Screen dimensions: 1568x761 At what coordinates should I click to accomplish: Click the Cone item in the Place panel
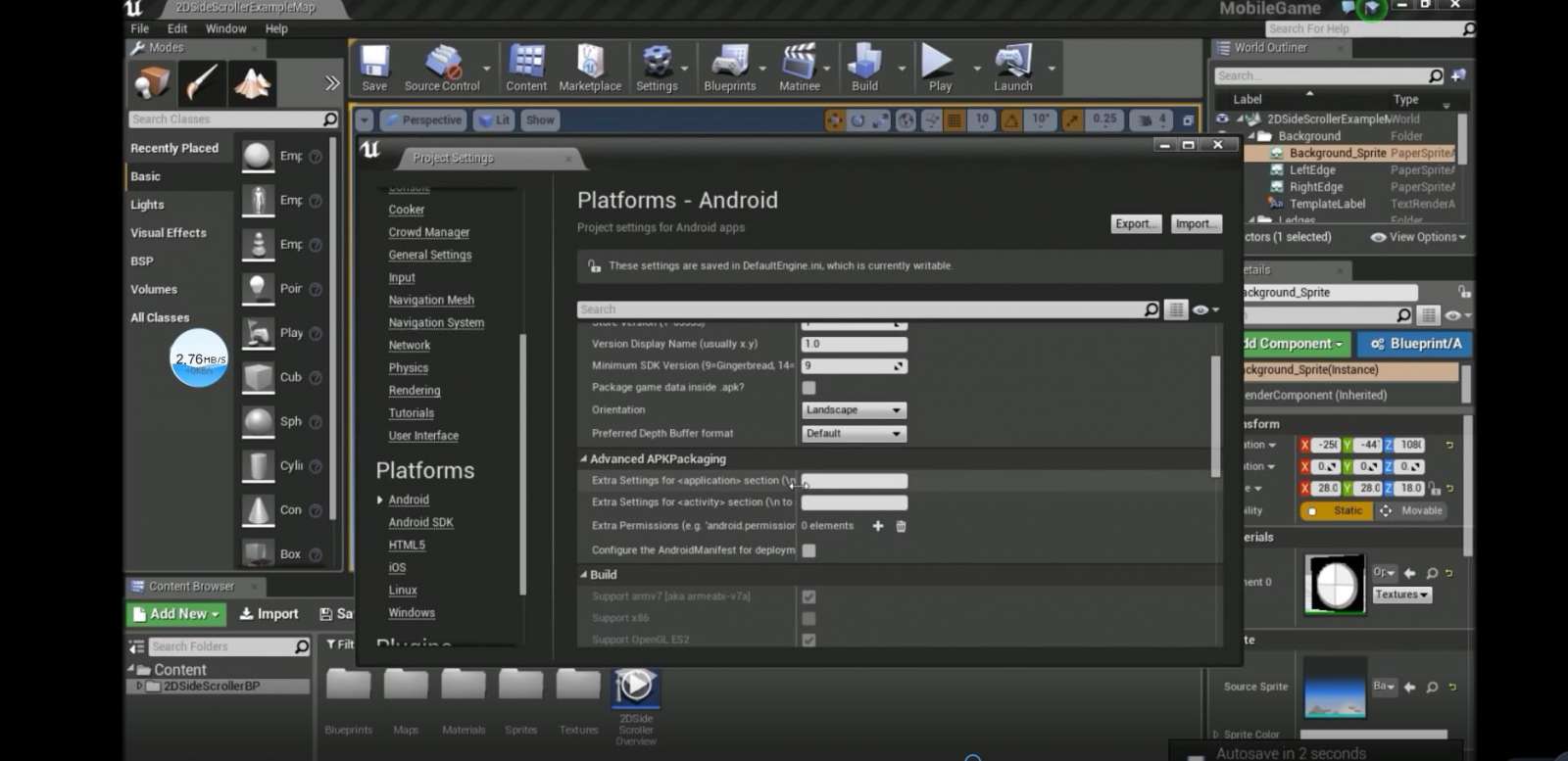click(281, 510)
